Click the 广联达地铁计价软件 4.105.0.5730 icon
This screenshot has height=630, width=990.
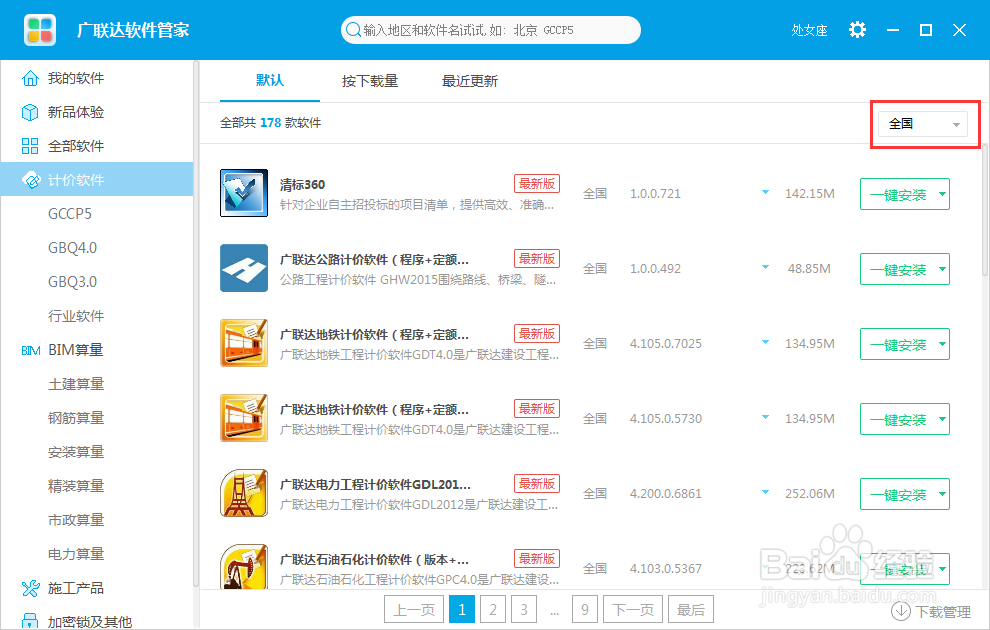(x=244, y=418)
